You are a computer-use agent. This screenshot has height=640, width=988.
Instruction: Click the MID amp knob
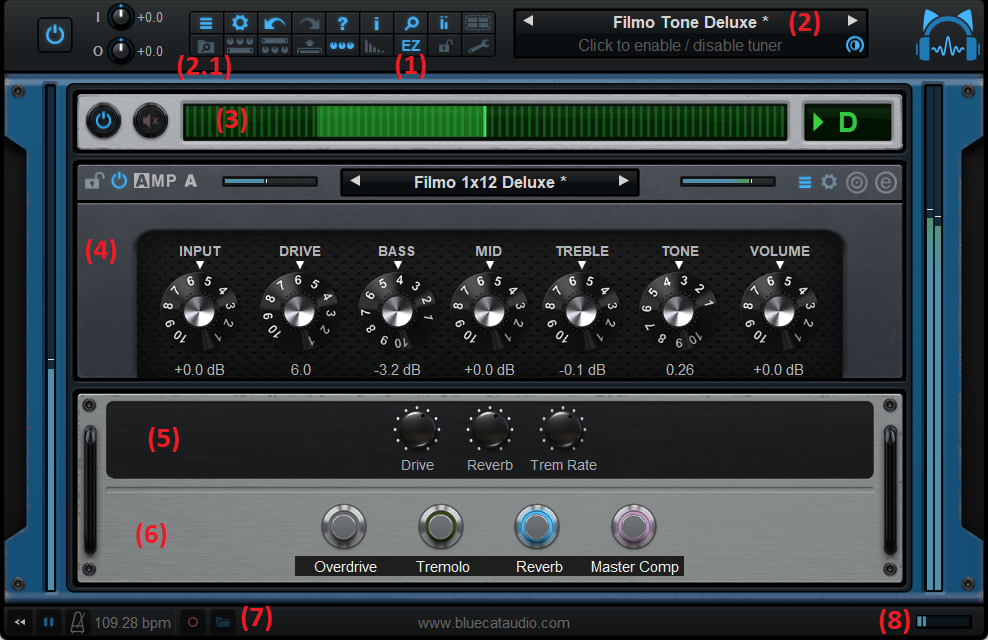point(489,312)
